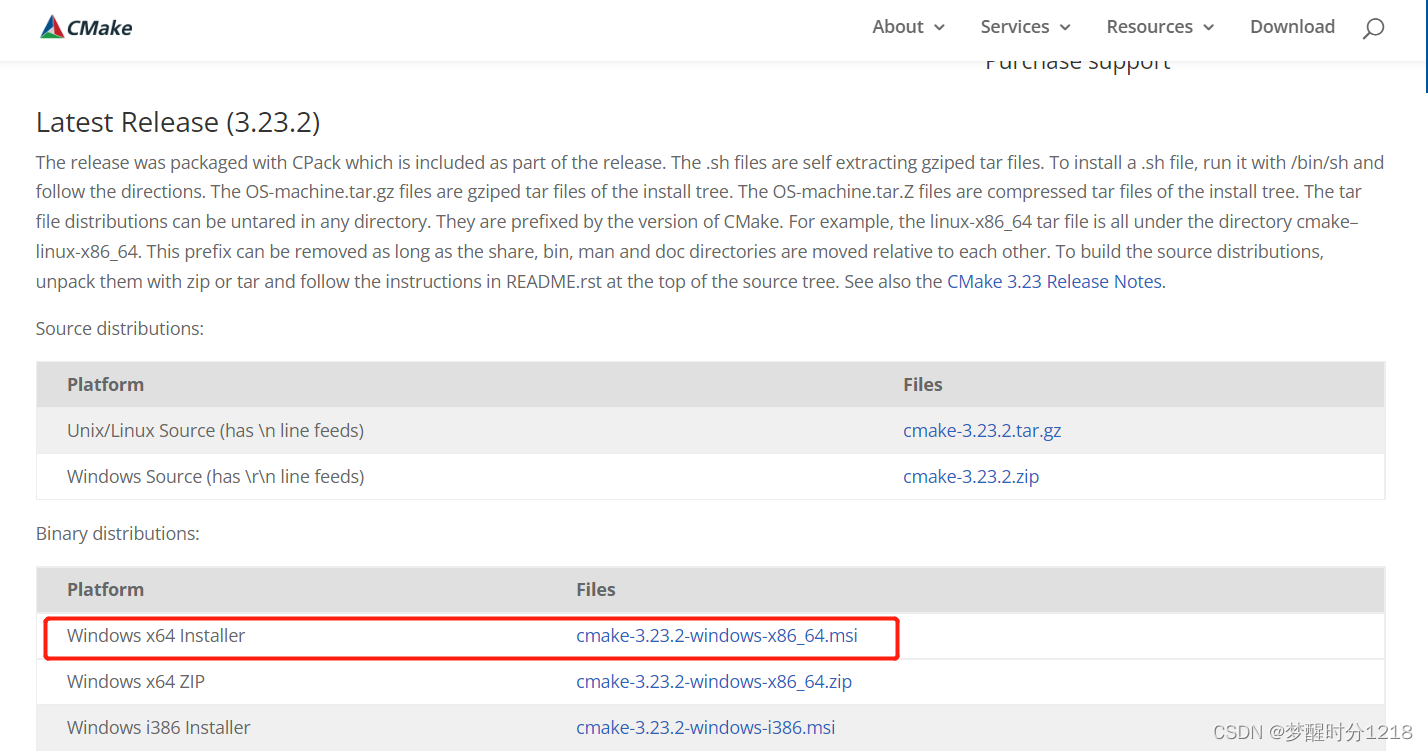1428x751 pixels.
Task: Click the Binary distributions label
Action: pyautogui.click(x=118, y=534)
